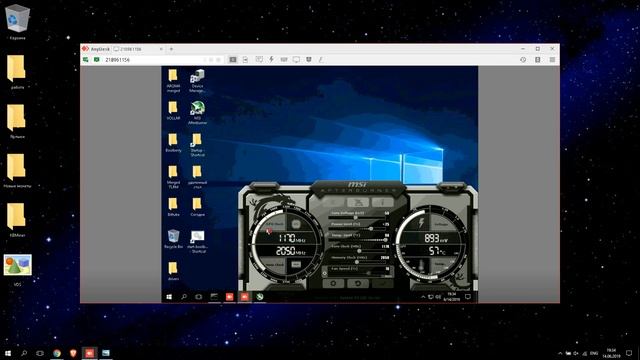Open Chrome from local taskbar
This screenshot has height=360, width=640.
click(x=57, y=353)
